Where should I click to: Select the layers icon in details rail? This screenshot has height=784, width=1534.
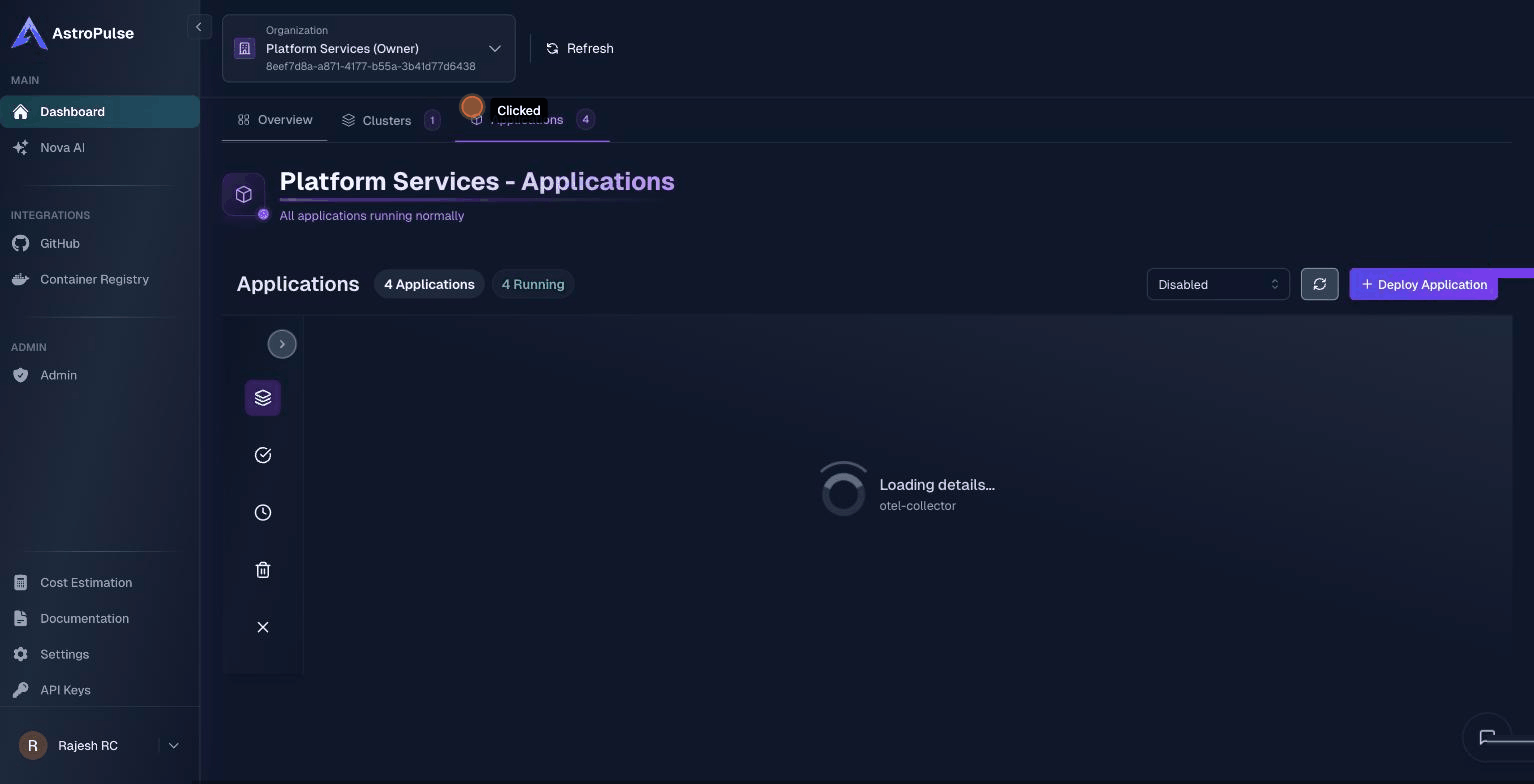coord(263,398)
